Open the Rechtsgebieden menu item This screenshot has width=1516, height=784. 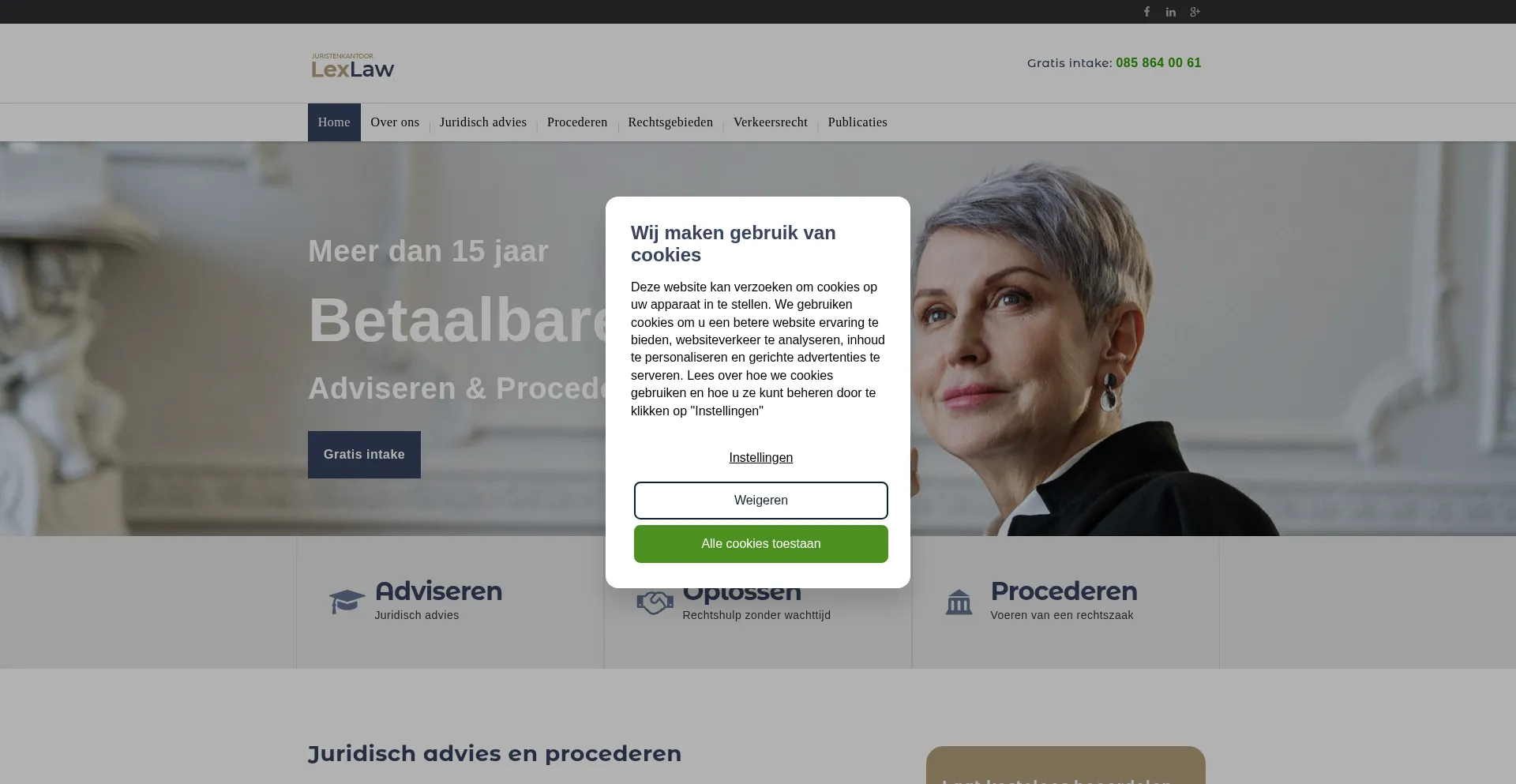click(x=670, y=122)
